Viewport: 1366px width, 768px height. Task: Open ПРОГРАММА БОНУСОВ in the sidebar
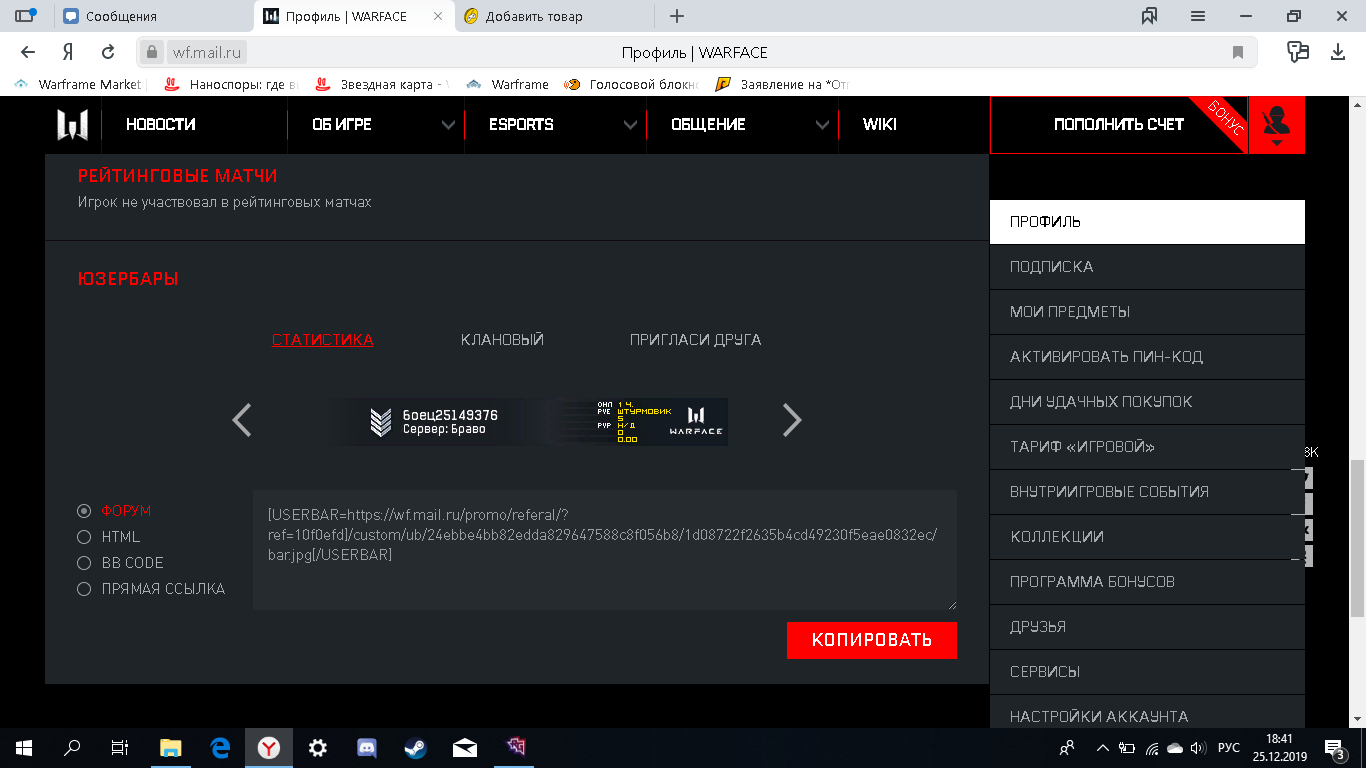coord(1147,582)
